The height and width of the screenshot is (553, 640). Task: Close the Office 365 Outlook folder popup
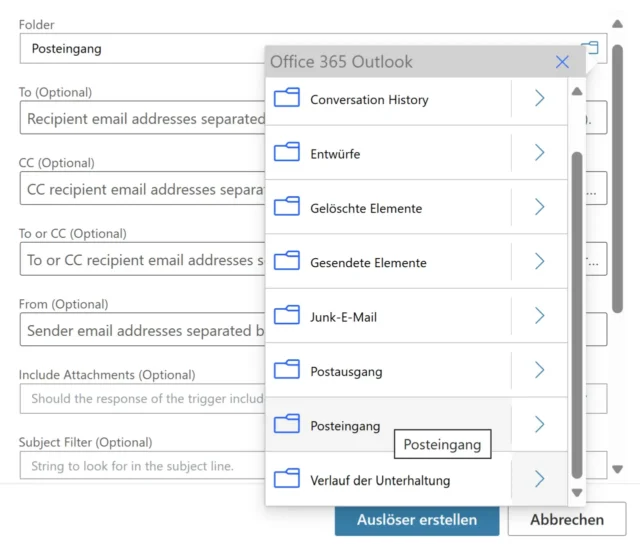pyautogui.click(x=562, y=62)
